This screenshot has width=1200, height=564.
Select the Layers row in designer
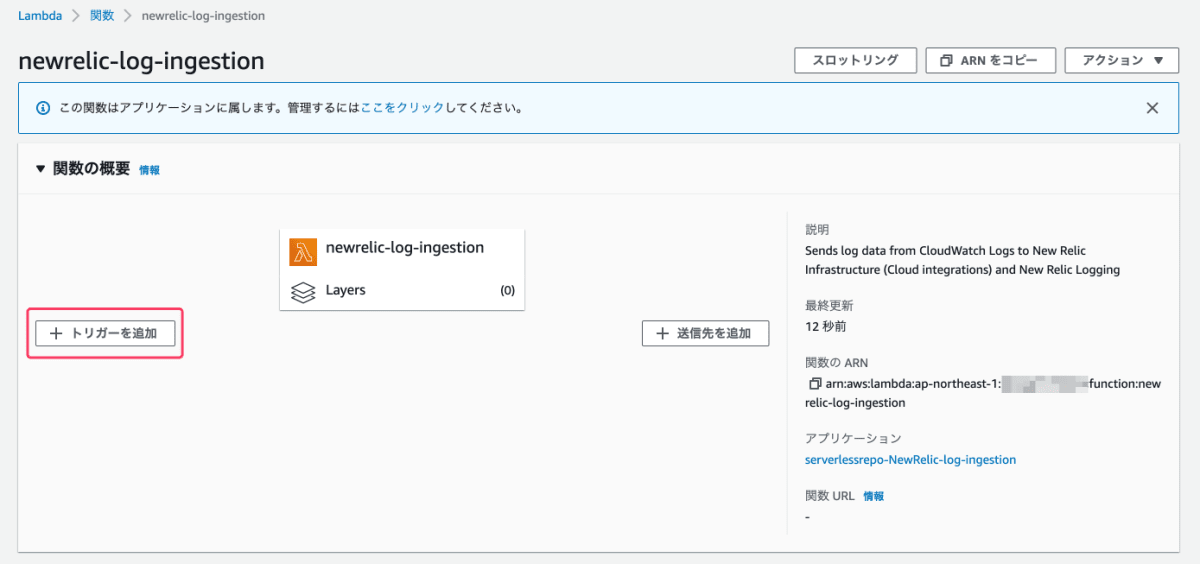[402, 291]
